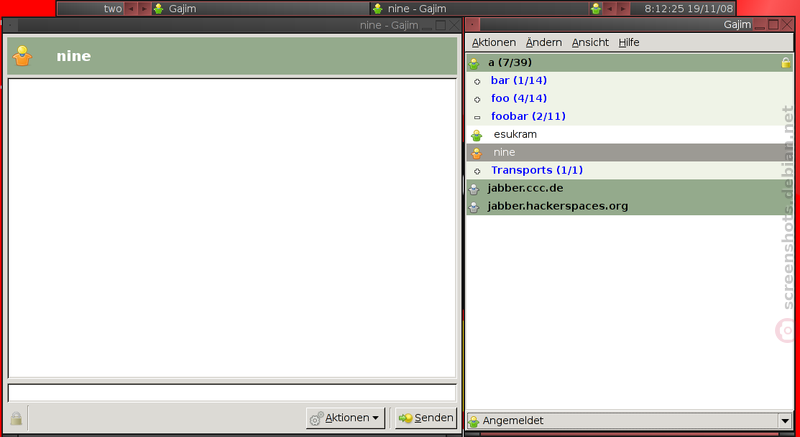Viewport: 800px width, 437px height.
Task: Click the jabber.hackerspaces.org account row
Action: 630,206
